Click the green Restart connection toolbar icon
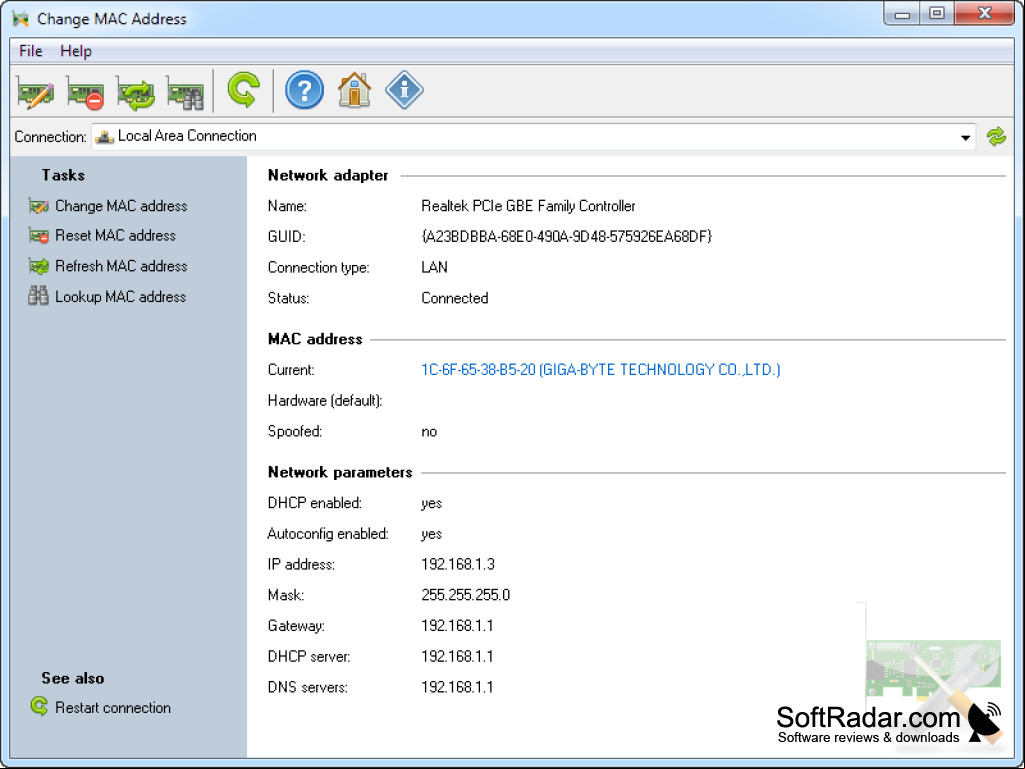The image size is (1025, 769). click(243, 90)
